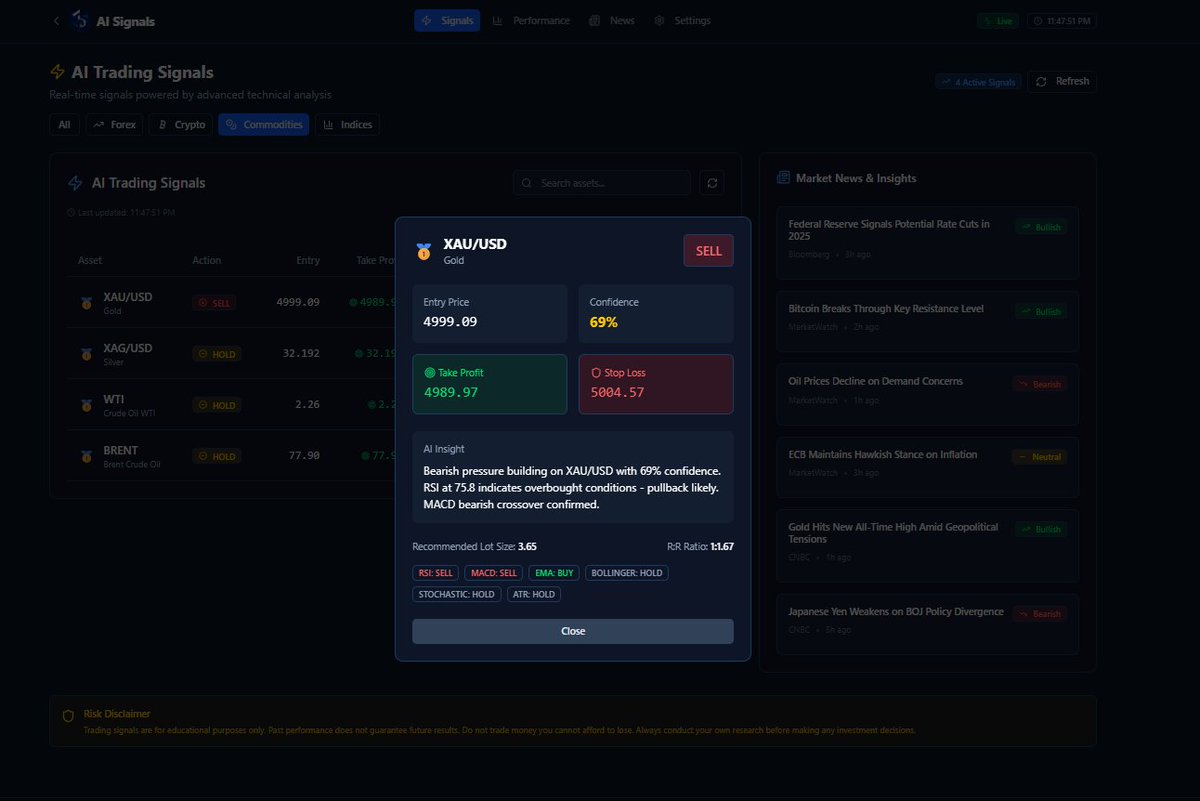The image size is (1200, 801).
Task: Click the medal icon in BRENT row
Action: point(86,456)
